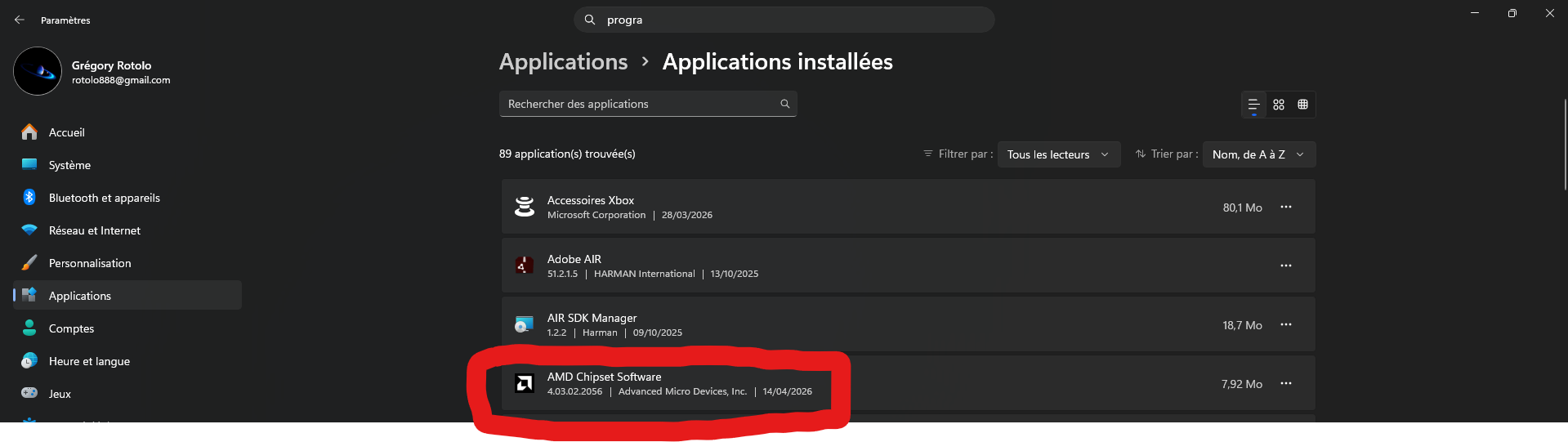Select the list view layout icon
The image size is (1568, 442).
tap(1253, 105)
